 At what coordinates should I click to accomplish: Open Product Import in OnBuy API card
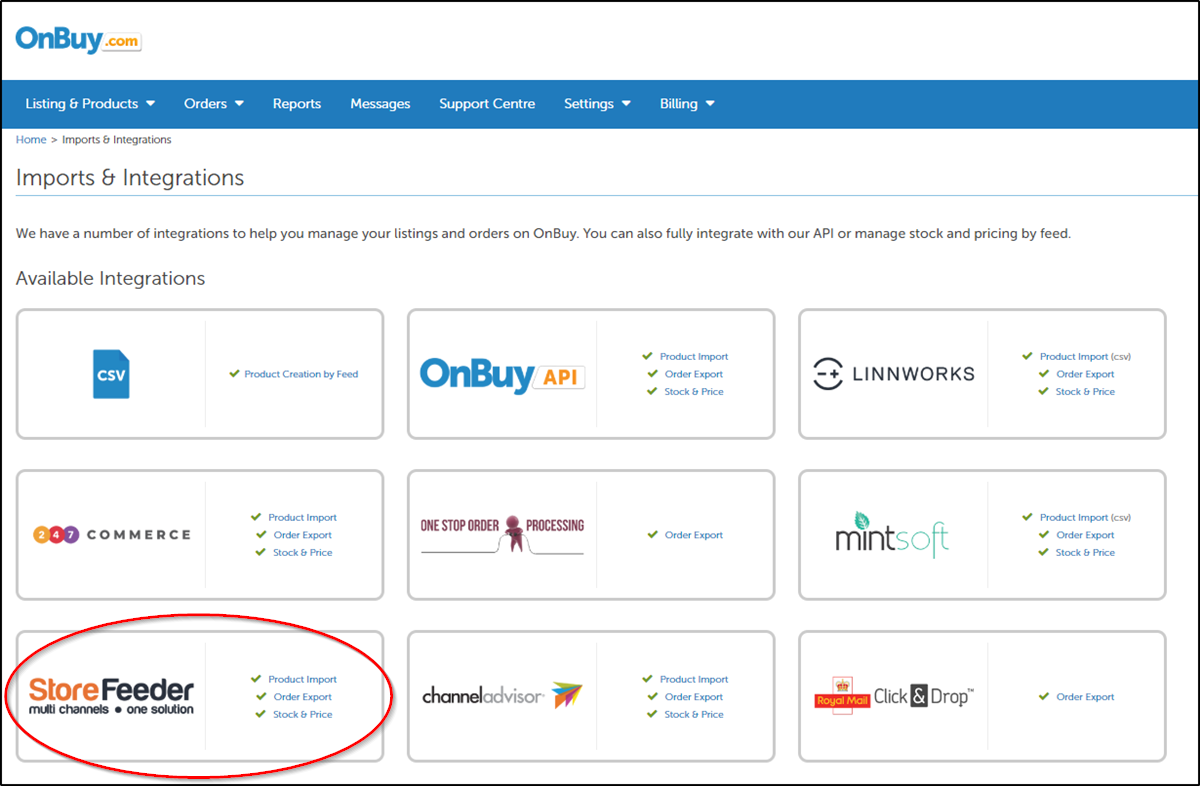(694, 357)
